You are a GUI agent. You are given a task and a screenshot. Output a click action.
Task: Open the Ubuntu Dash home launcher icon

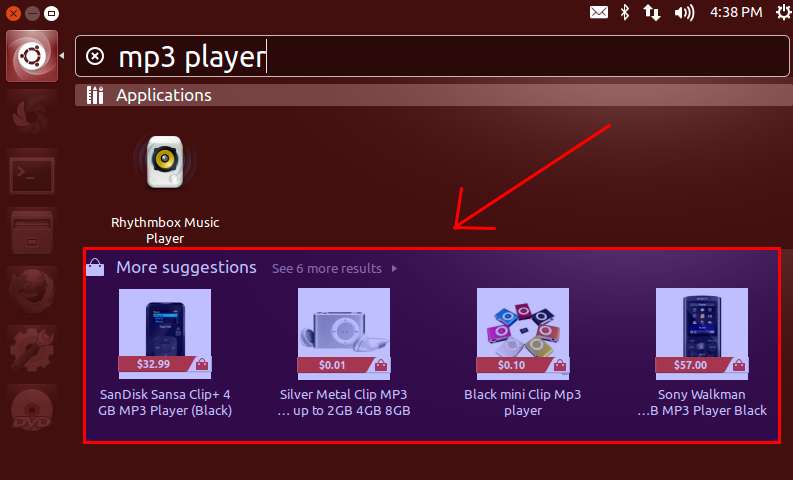click(x=32, y=56)
